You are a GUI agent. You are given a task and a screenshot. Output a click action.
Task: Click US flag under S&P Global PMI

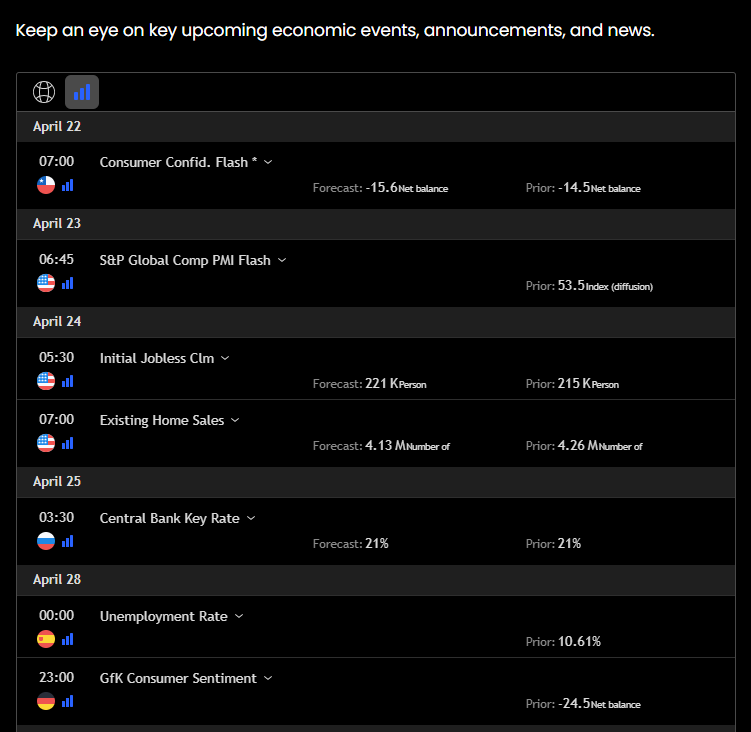coord(46,283)
